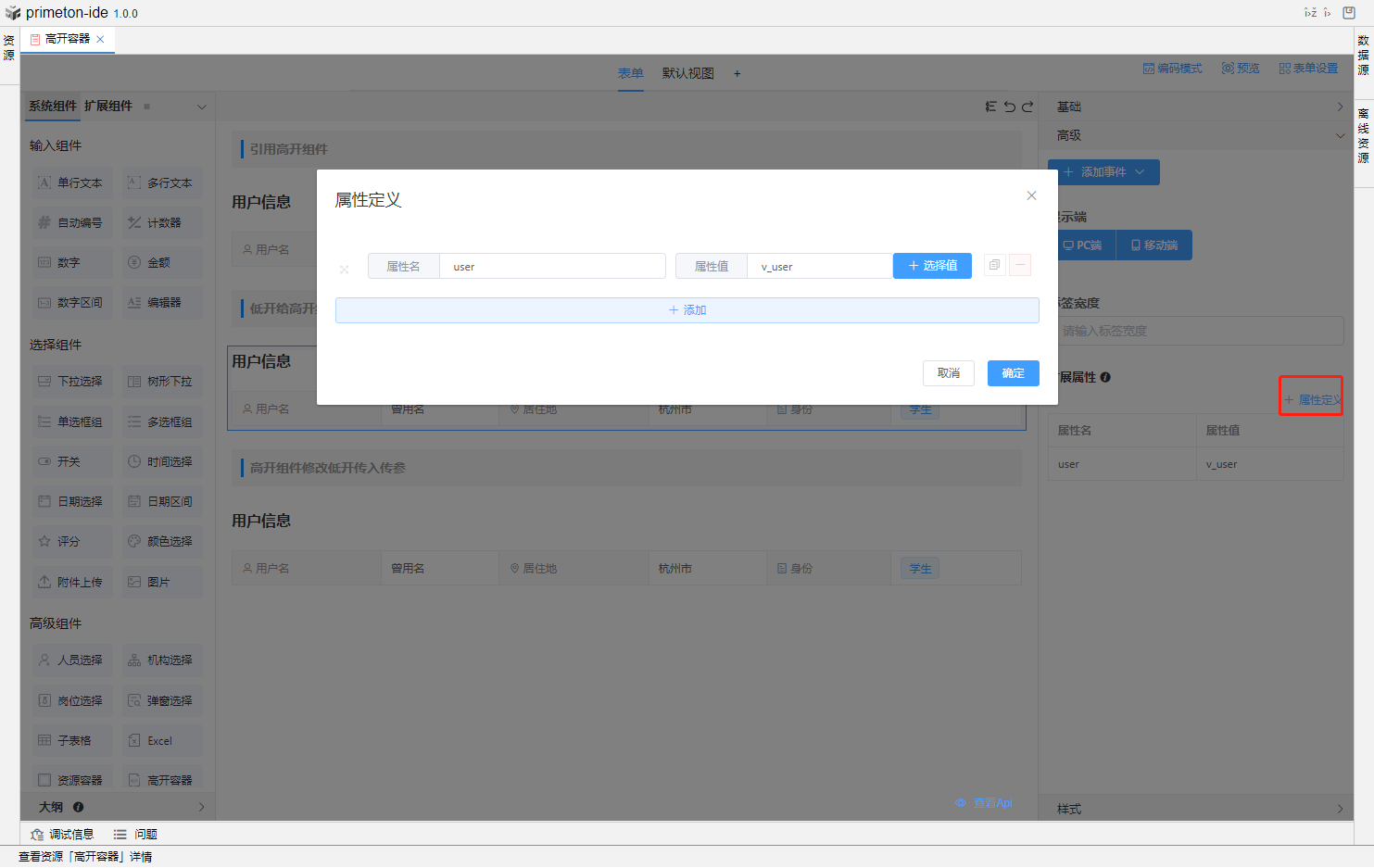Click the 属性名 input field containing user
This screenshot has height=868, width=1374.
[552, 267]
